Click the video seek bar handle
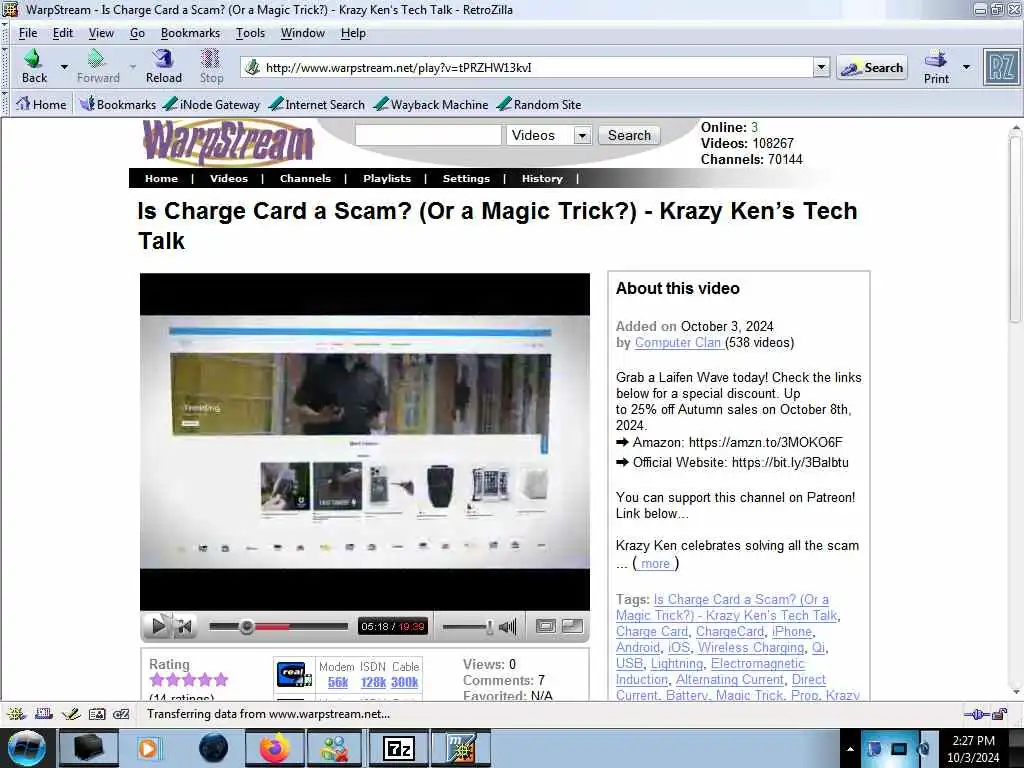This screenshot has width=1024, height=768. (x=246, y=627)
